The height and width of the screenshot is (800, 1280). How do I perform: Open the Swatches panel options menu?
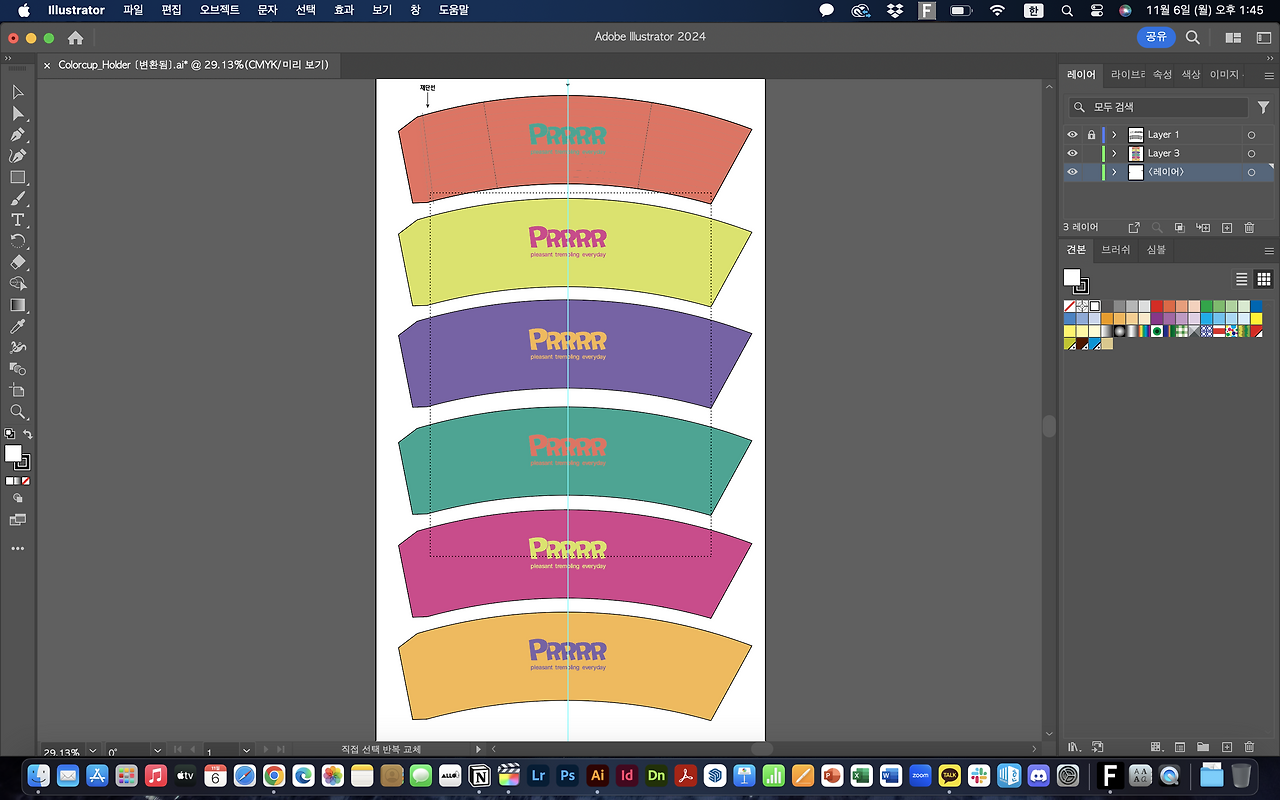(1269, 250)
